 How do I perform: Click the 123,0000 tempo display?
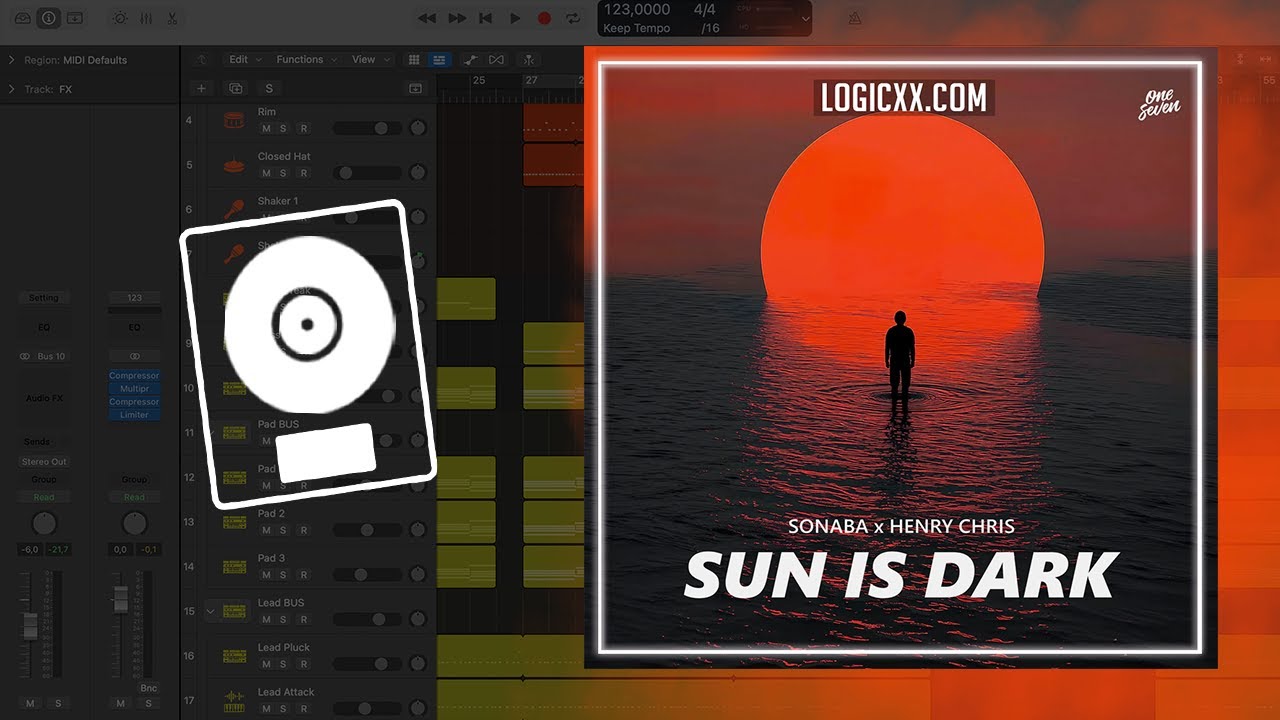point(637,9)
